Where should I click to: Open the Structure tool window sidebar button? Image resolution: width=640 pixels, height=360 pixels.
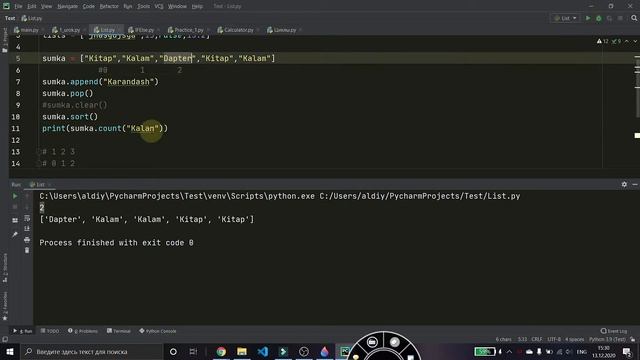[x=5, y=267]
